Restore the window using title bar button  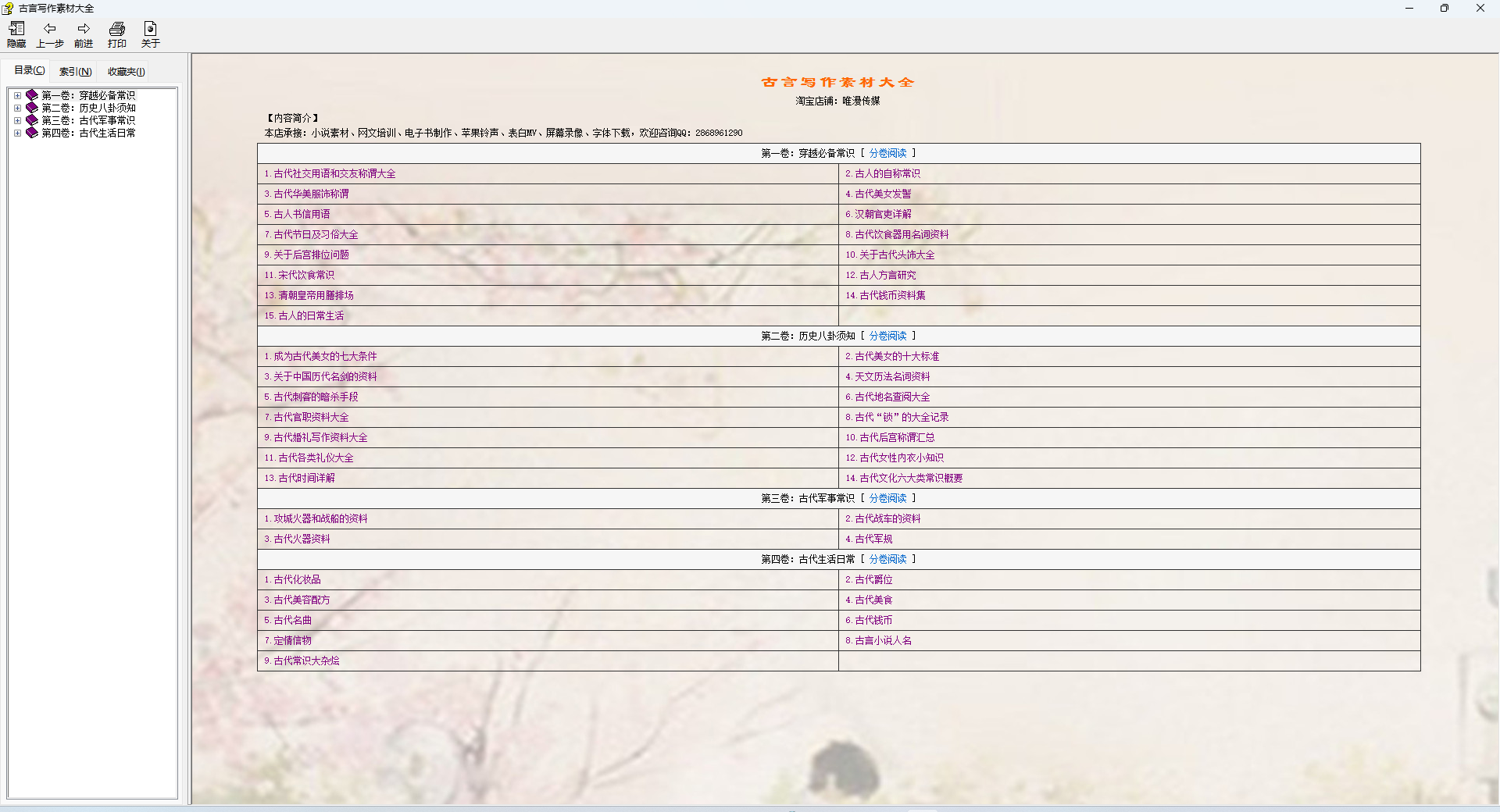(x=1445, y=9)
